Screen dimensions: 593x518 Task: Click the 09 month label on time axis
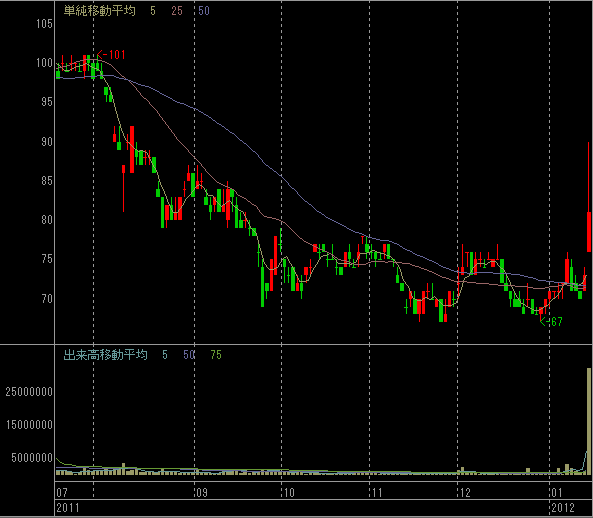(202, 493)
